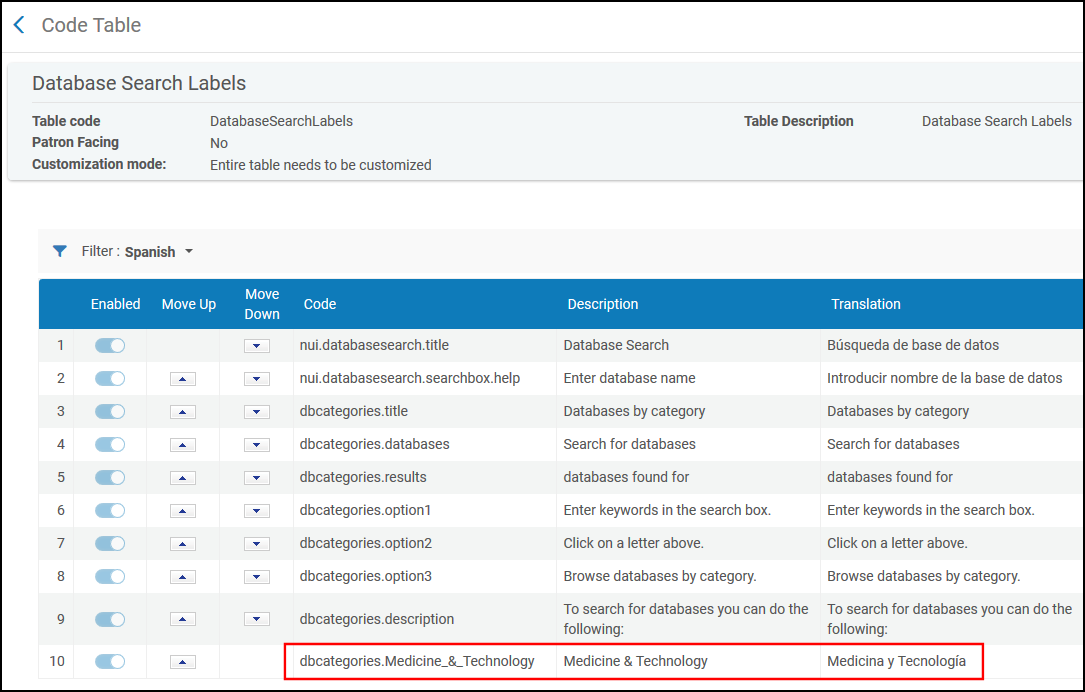Click the Translation column header

tap(865, 304)
